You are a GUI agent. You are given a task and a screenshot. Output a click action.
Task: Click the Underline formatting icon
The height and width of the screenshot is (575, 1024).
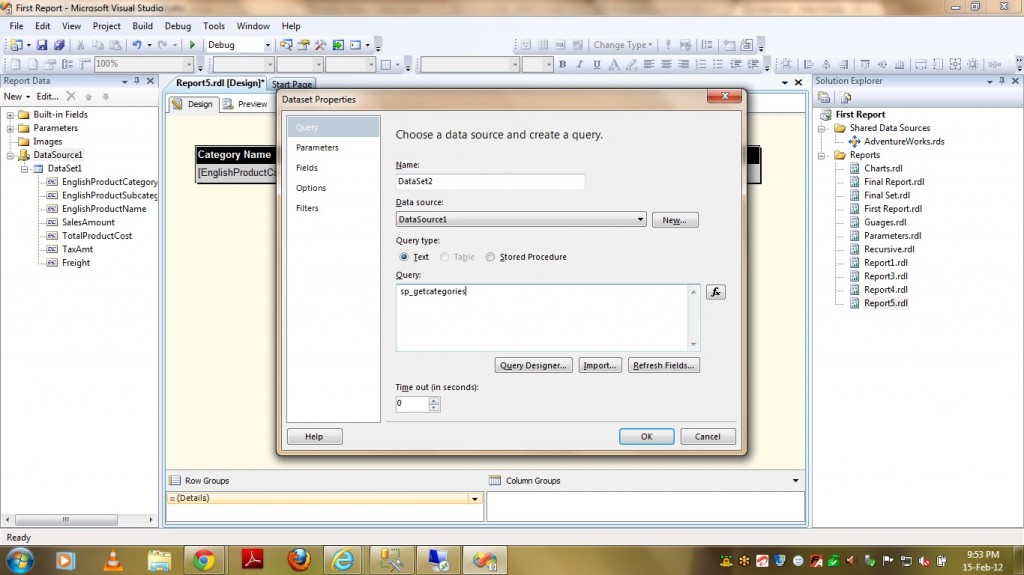597,65
